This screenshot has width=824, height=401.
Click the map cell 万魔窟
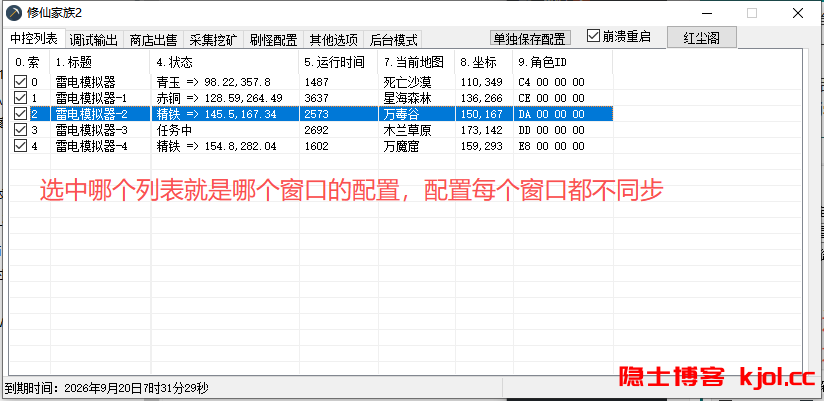coord(401,146)
